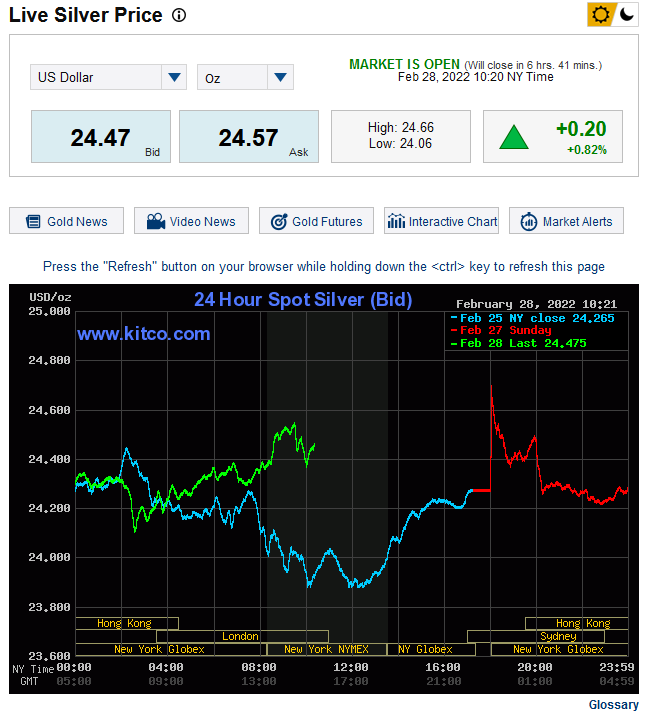Click the Feb 27 Sunday legend entry
Screen dimensions: 652x713
click(501, 330)
